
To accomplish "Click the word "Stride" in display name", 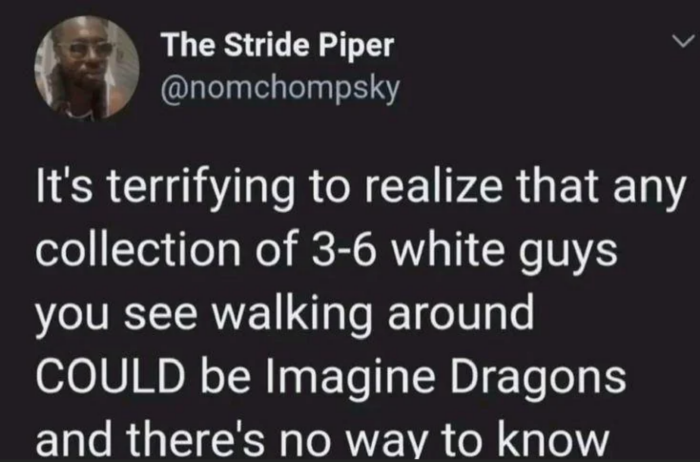I will [266, 45].
